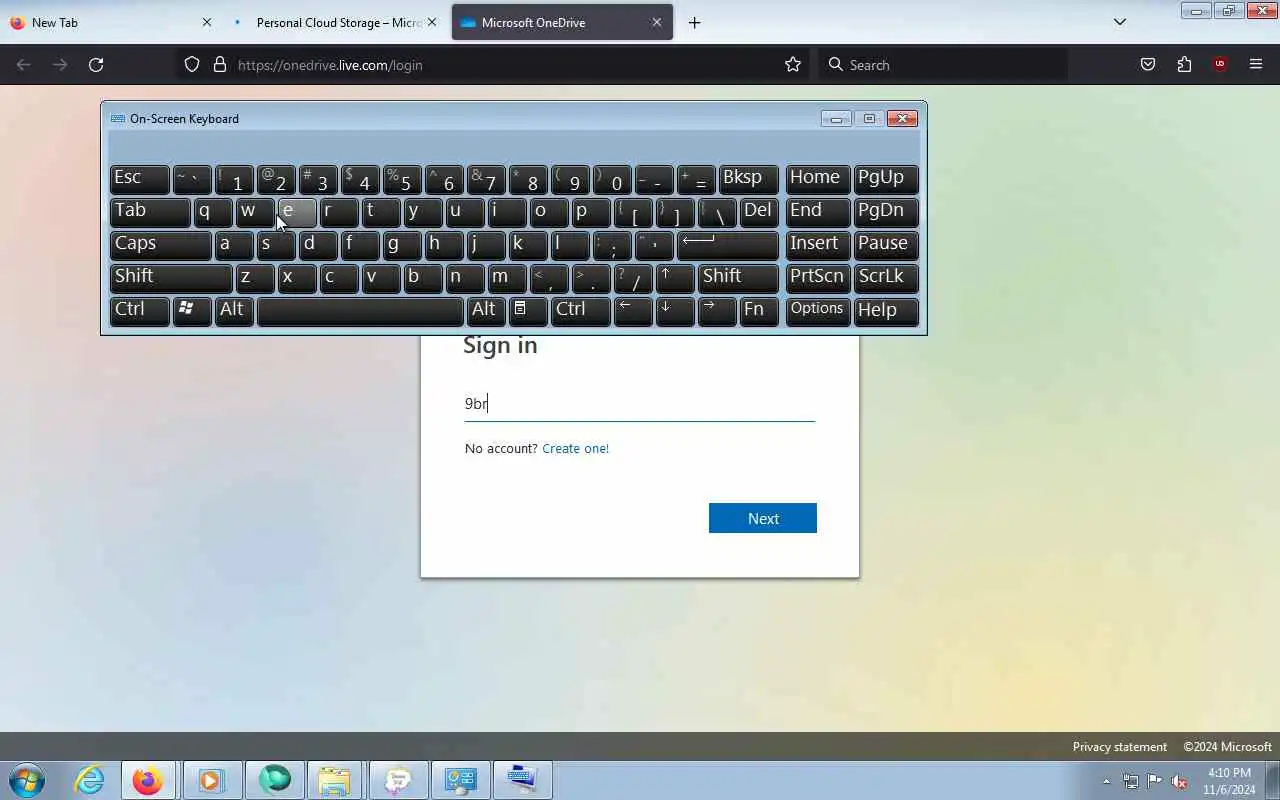Viewport: 1280px width, 800px height.
Task: Open Windows Explorer folder icon in taskbar
Action: click(335, 780)
